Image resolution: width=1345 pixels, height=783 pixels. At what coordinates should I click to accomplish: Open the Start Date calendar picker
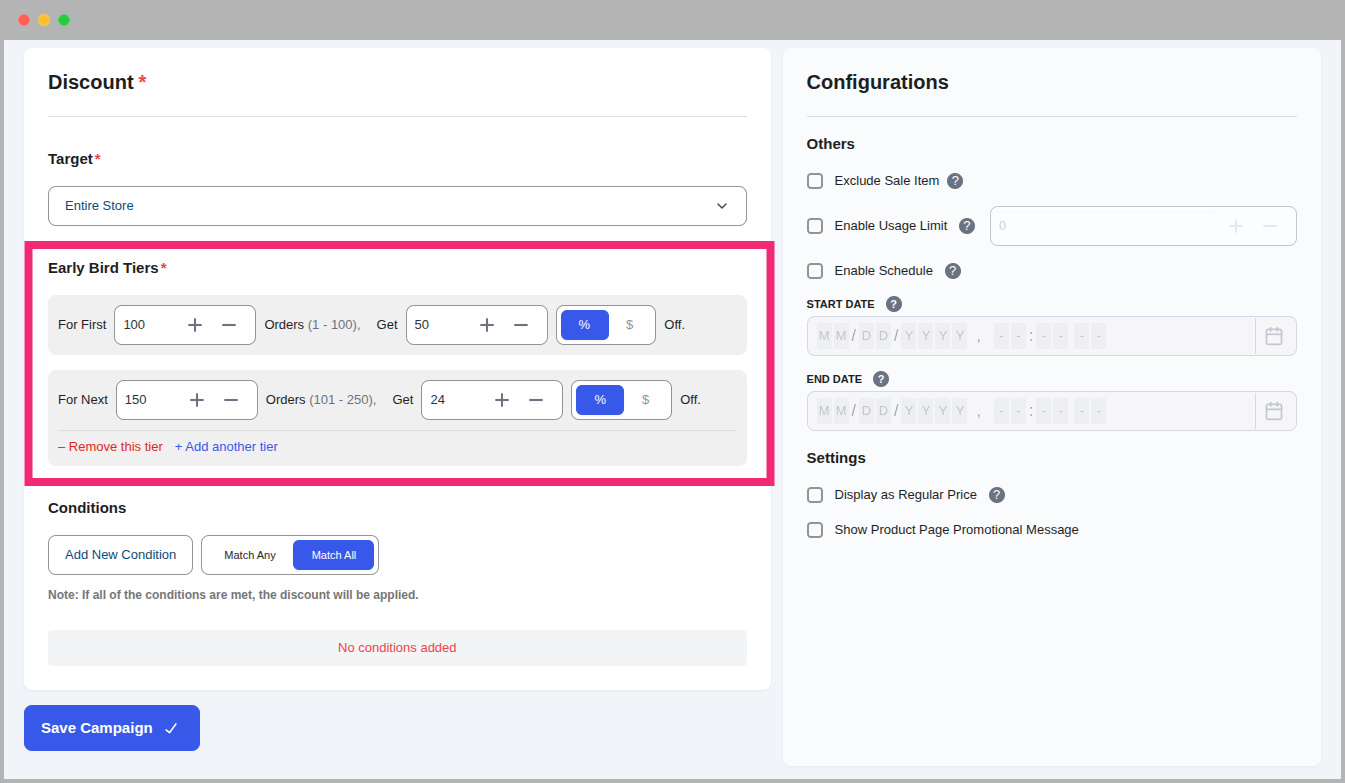1274,336
